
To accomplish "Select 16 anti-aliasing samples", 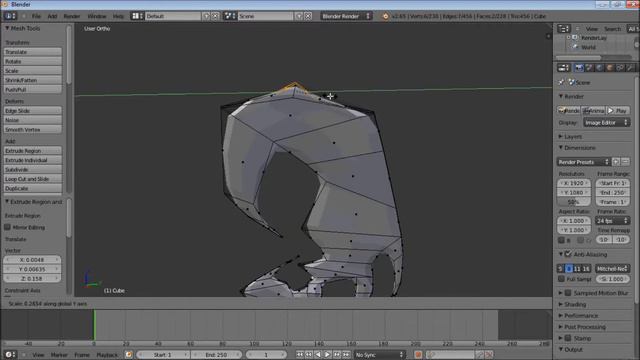I will point(586,269).
